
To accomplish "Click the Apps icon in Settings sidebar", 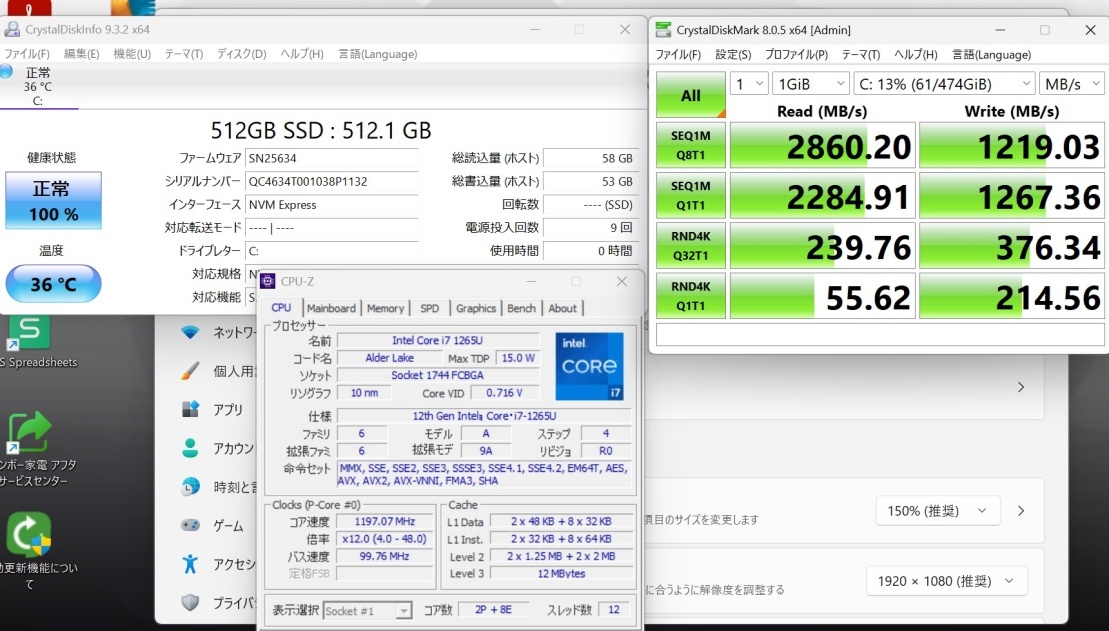I will 190,410.
